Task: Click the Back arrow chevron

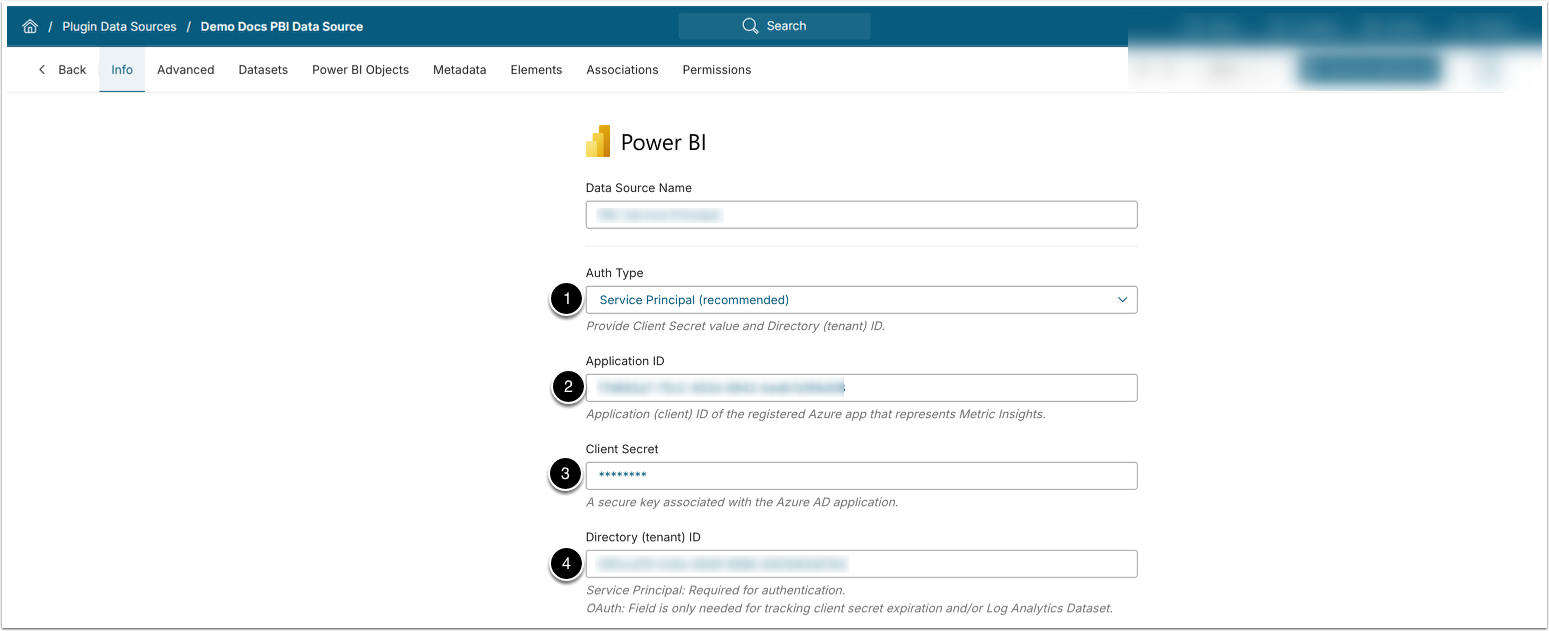Action: (42, 70)
